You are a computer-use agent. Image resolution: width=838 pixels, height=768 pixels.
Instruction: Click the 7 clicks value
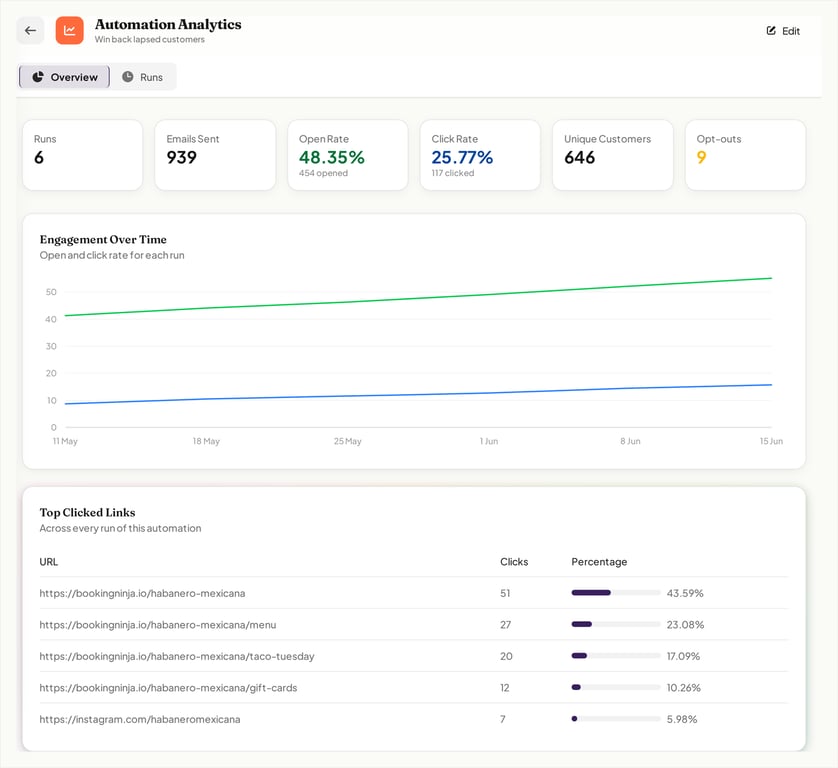click(503, 719)
